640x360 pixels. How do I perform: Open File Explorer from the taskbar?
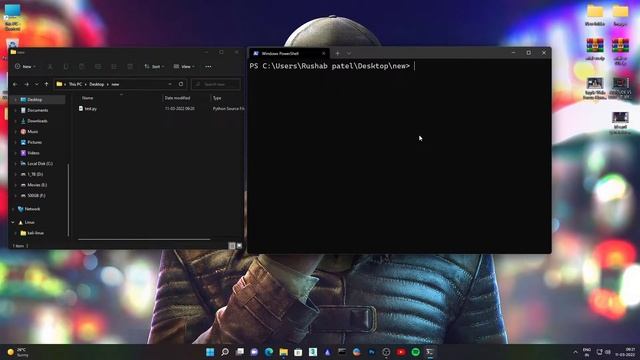tap(284, 352)
